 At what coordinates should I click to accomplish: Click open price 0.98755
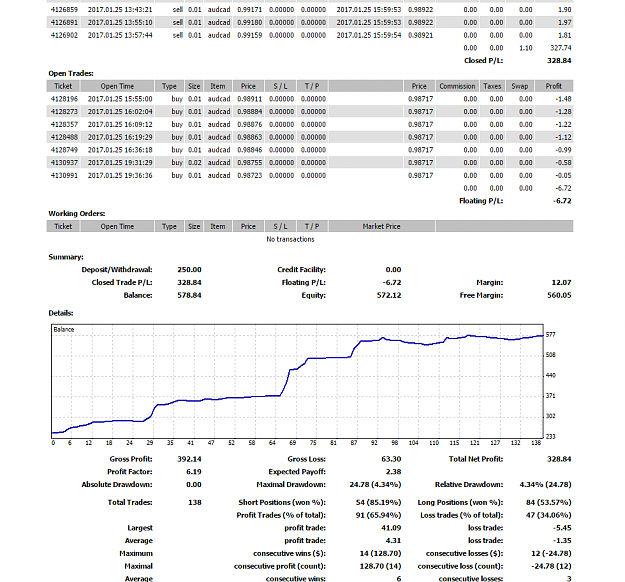(250, 163)
